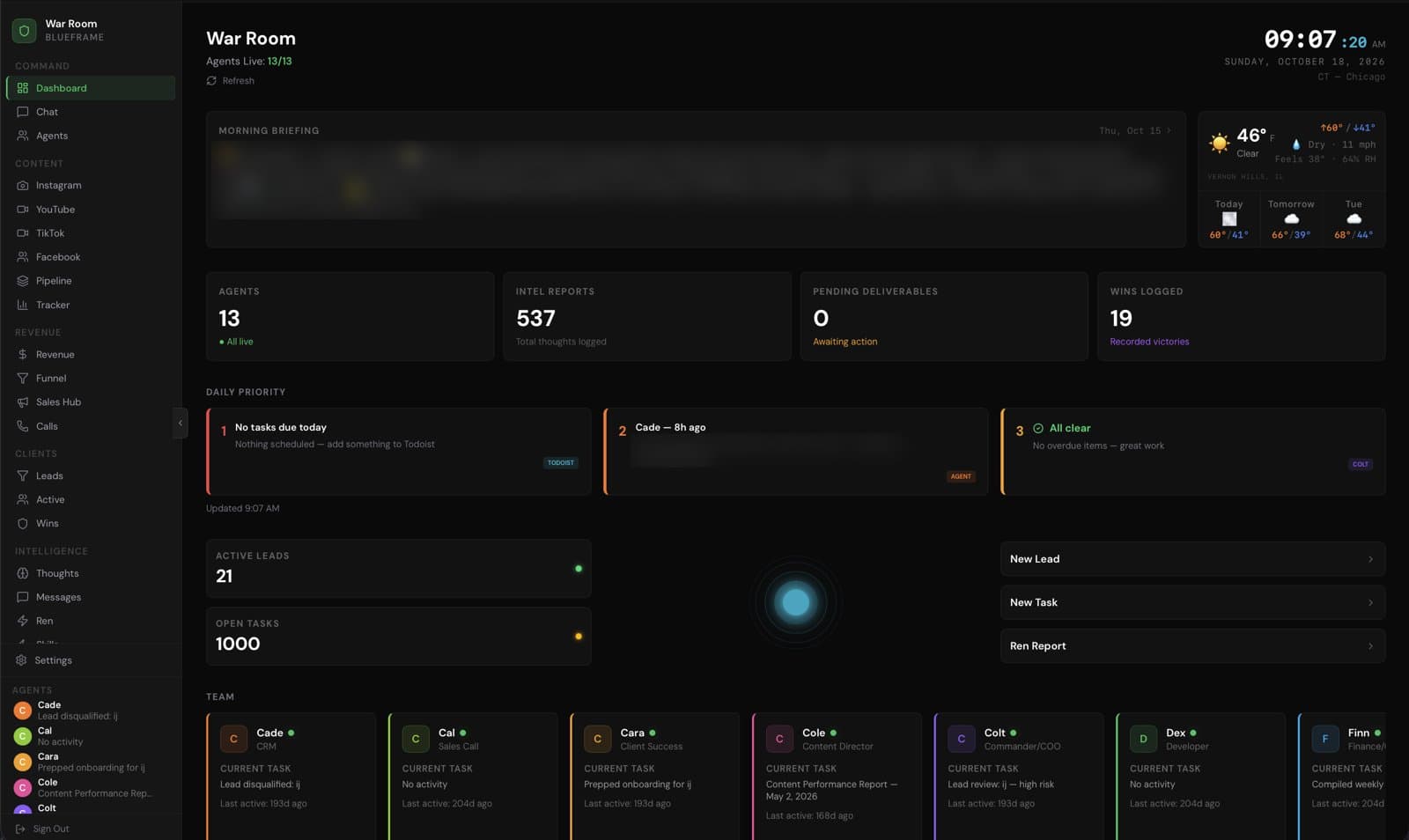Viewport: 1409px width, 840px height.
Task: Click the glowing blue orb in the center
Action: click(x=796, y=602)
